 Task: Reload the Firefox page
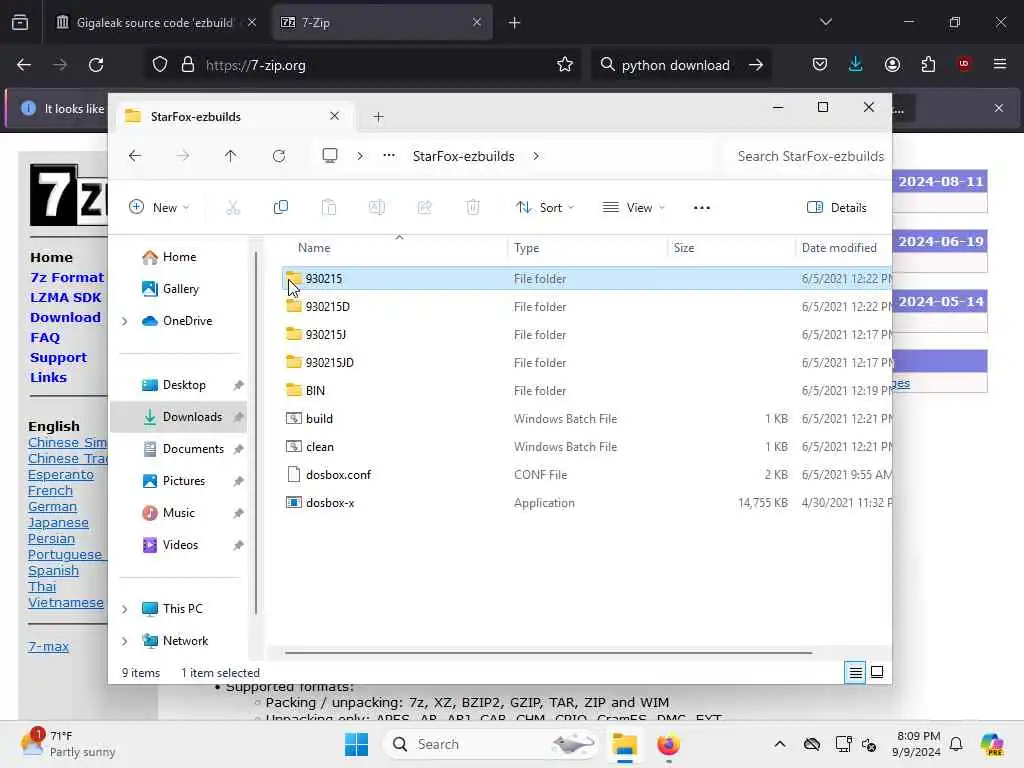click(x=96, y=65)
